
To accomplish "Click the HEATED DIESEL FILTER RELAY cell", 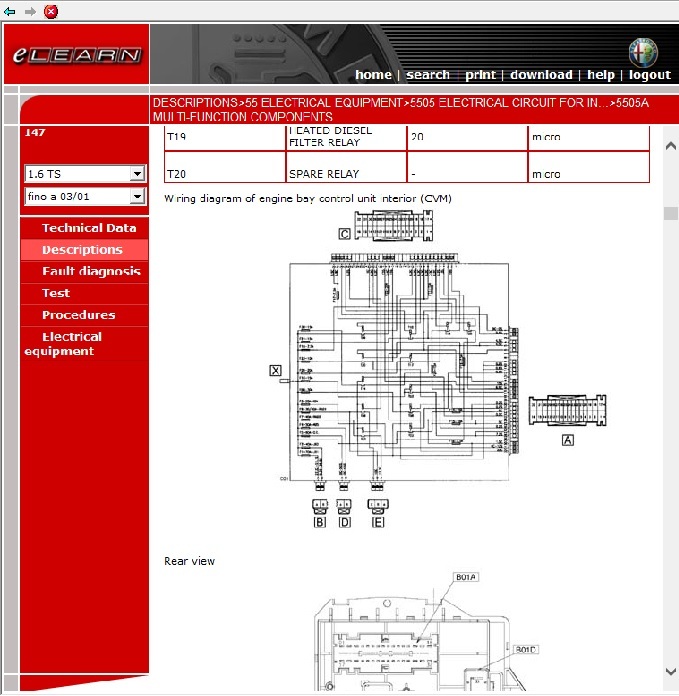I will click(346, 137).
